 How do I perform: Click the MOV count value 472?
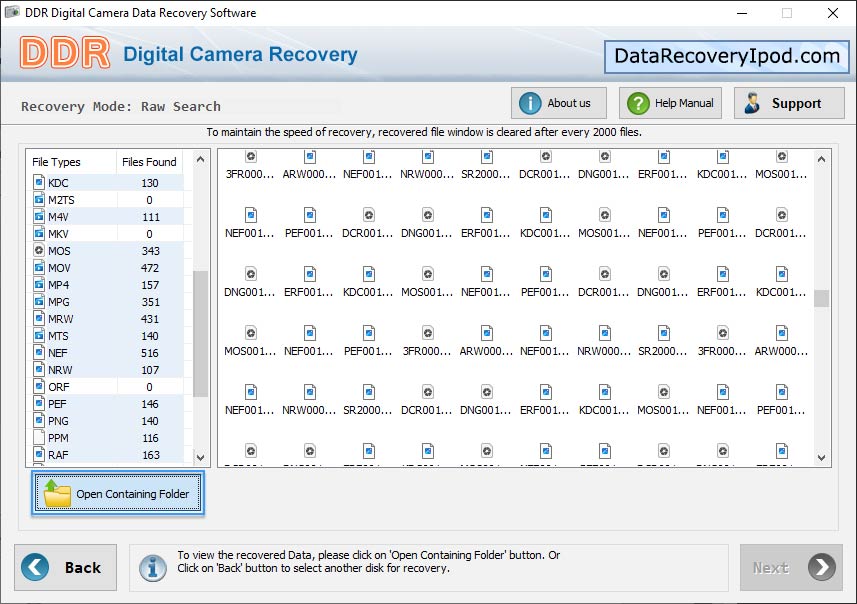click(x=150, y=268)
